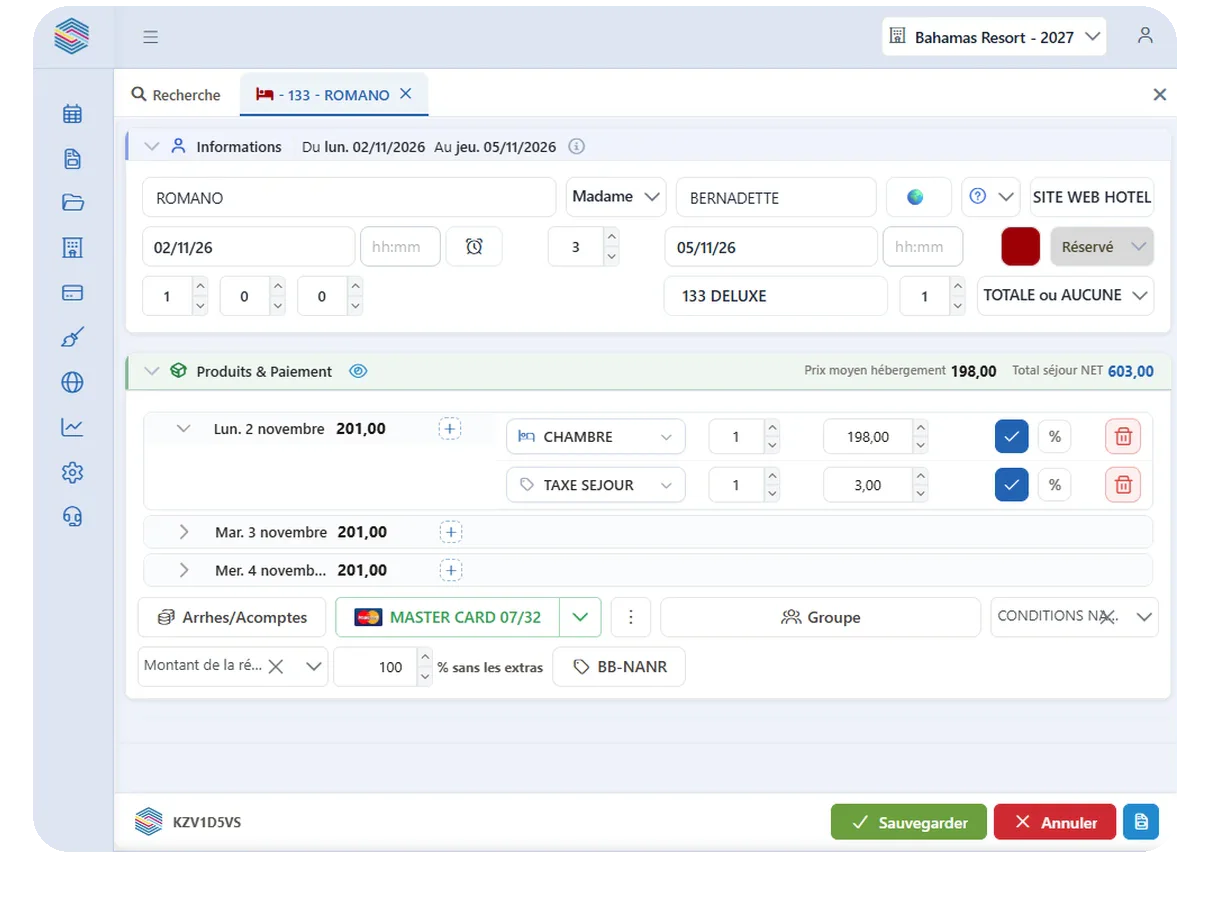Close the 133 - ROMANO tab
The image size is (1210, 921).
(x=406, y=93)
